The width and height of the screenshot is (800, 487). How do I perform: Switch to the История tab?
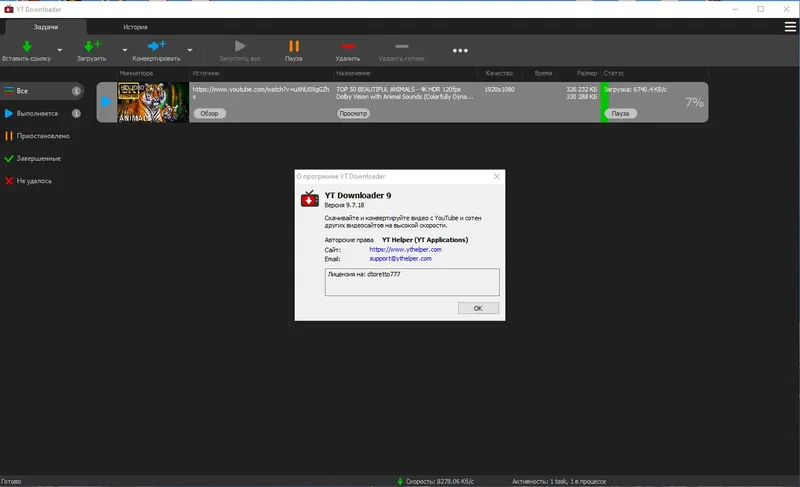pyautogui.click(x=135, y=27)
